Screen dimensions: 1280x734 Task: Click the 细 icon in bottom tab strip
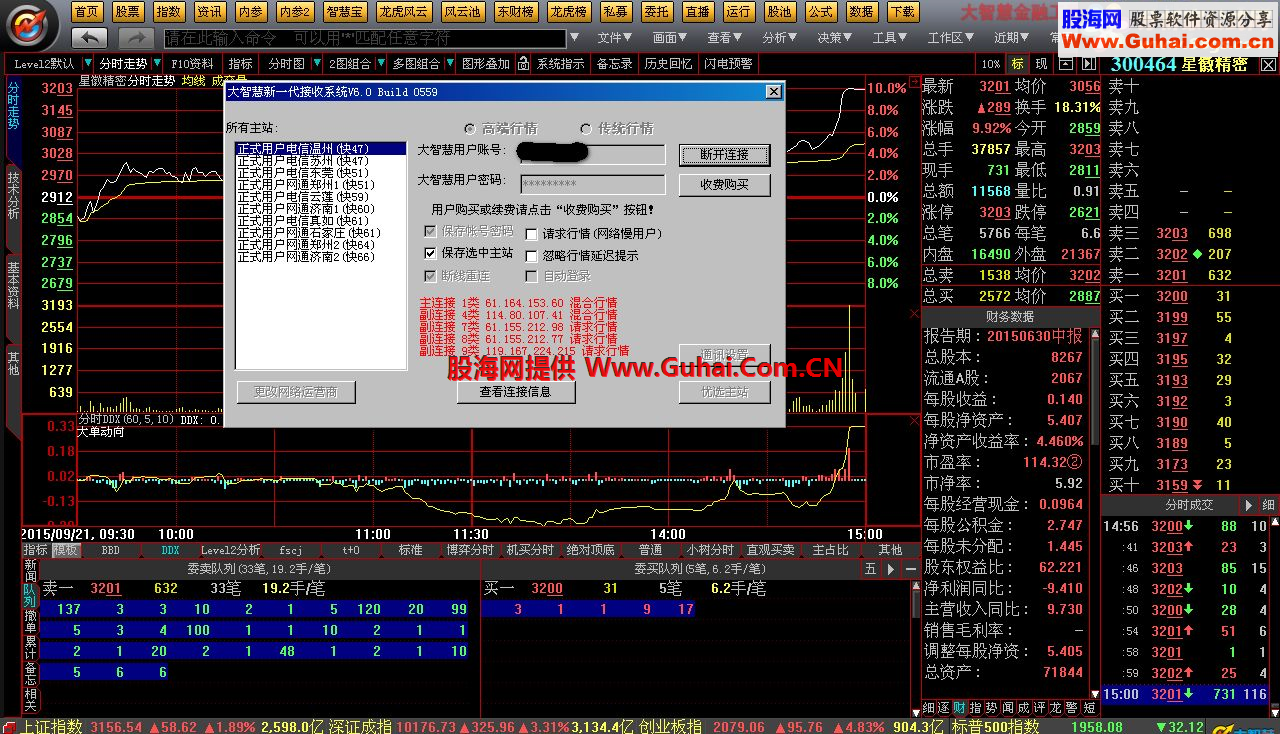point(929,707)
